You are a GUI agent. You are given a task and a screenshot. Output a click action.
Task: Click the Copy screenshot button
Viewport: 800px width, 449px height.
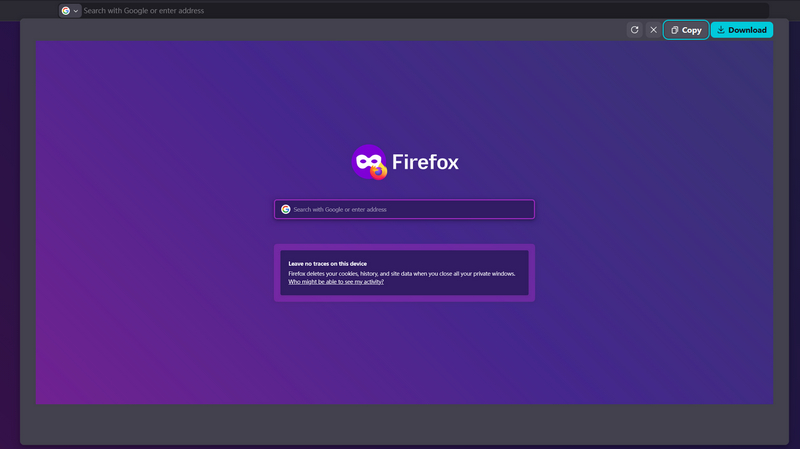pos(686,30)
